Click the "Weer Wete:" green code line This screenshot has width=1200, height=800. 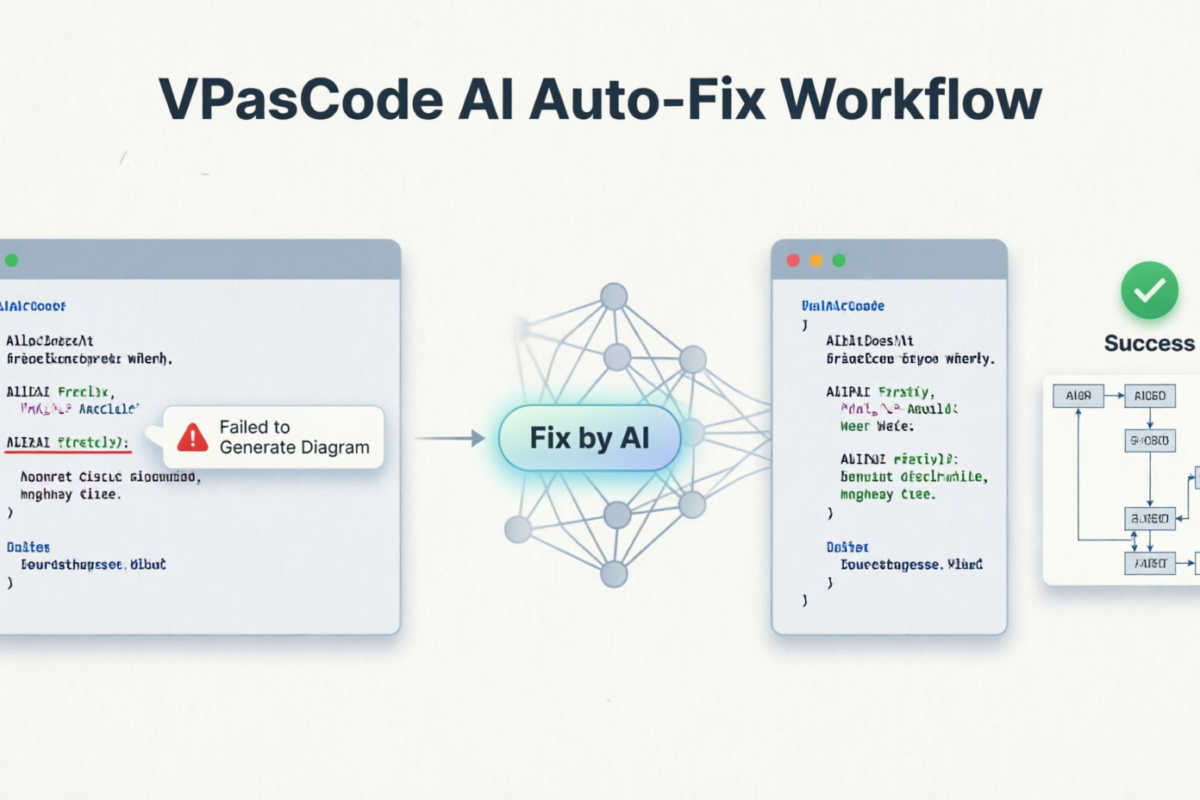click(877, 425)
